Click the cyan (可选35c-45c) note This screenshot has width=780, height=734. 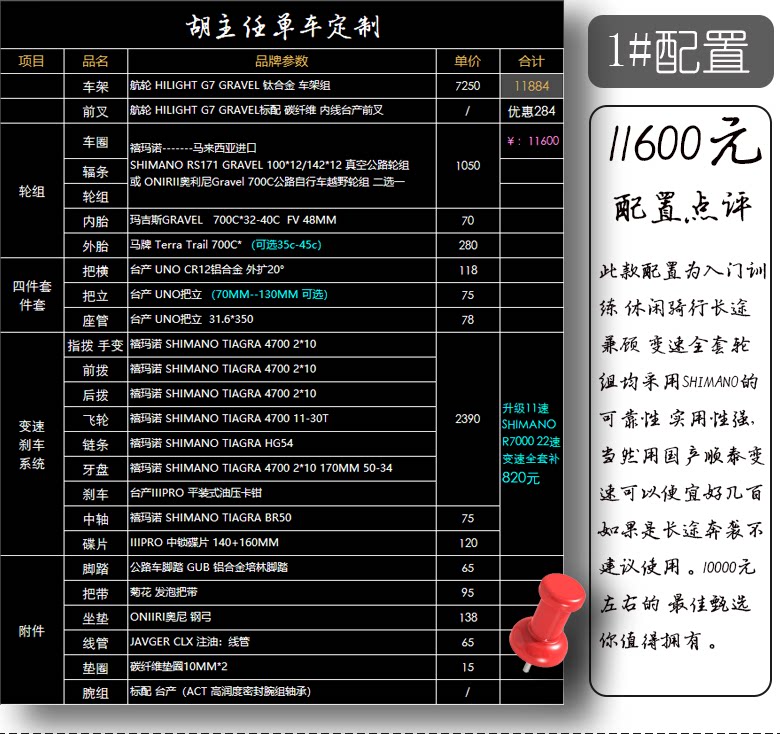point(287,245)
